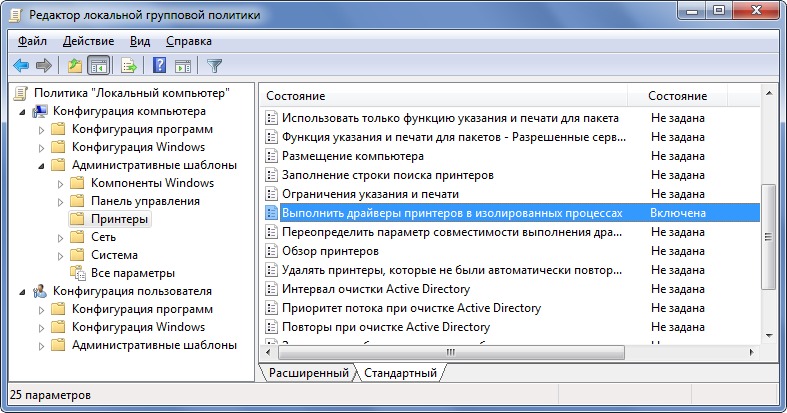This screenshot has width=787, height=413.
Task: Open Help via blue question mark icon
Action: (159, 66)
